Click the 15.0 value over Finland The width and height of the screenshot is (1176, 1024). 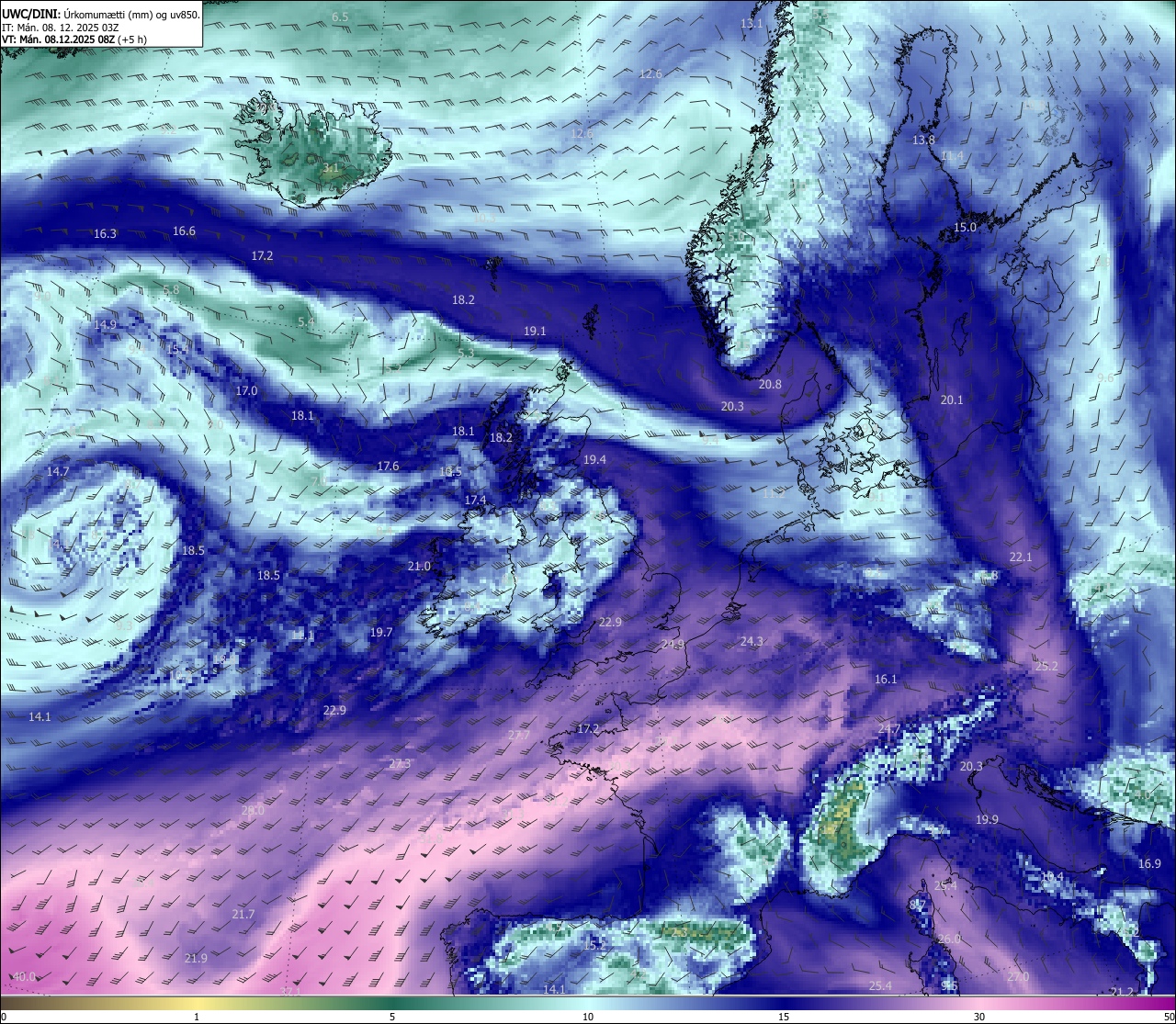pyautogui.click(x=965, y=228)
